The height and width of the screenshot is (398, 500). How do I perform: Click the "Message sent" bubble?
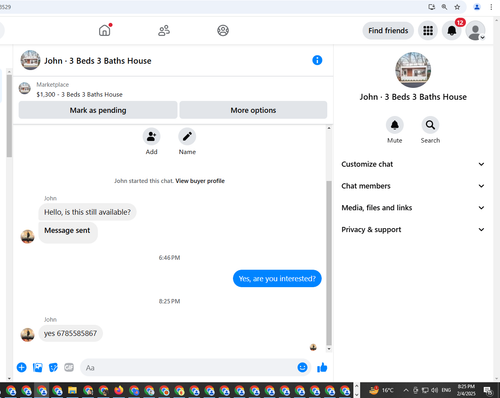coord(68,232)
